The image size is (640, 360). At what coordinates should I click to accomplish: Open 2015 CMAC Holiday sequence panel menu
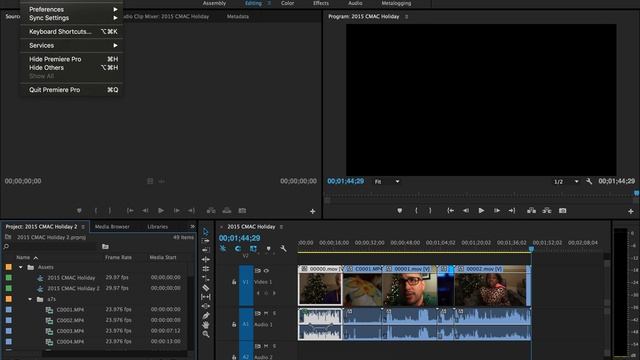coord(281,227)
